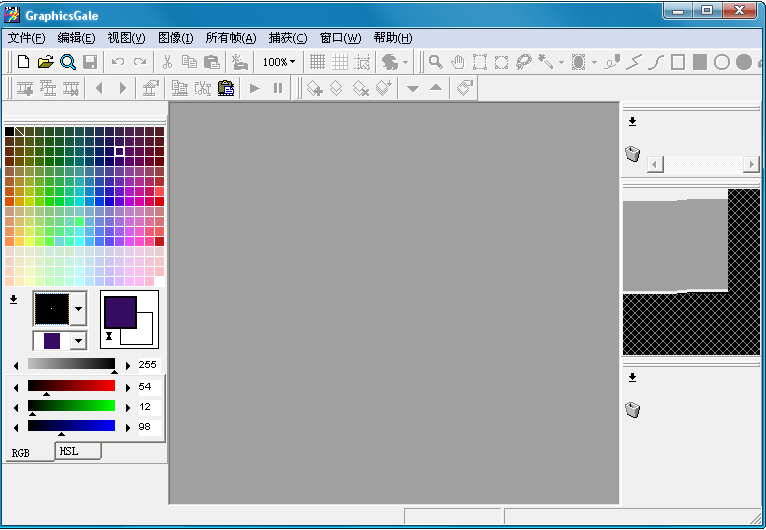766x530 pixels.
Task: Switch to the HSL tab
Action: point(78,451)
